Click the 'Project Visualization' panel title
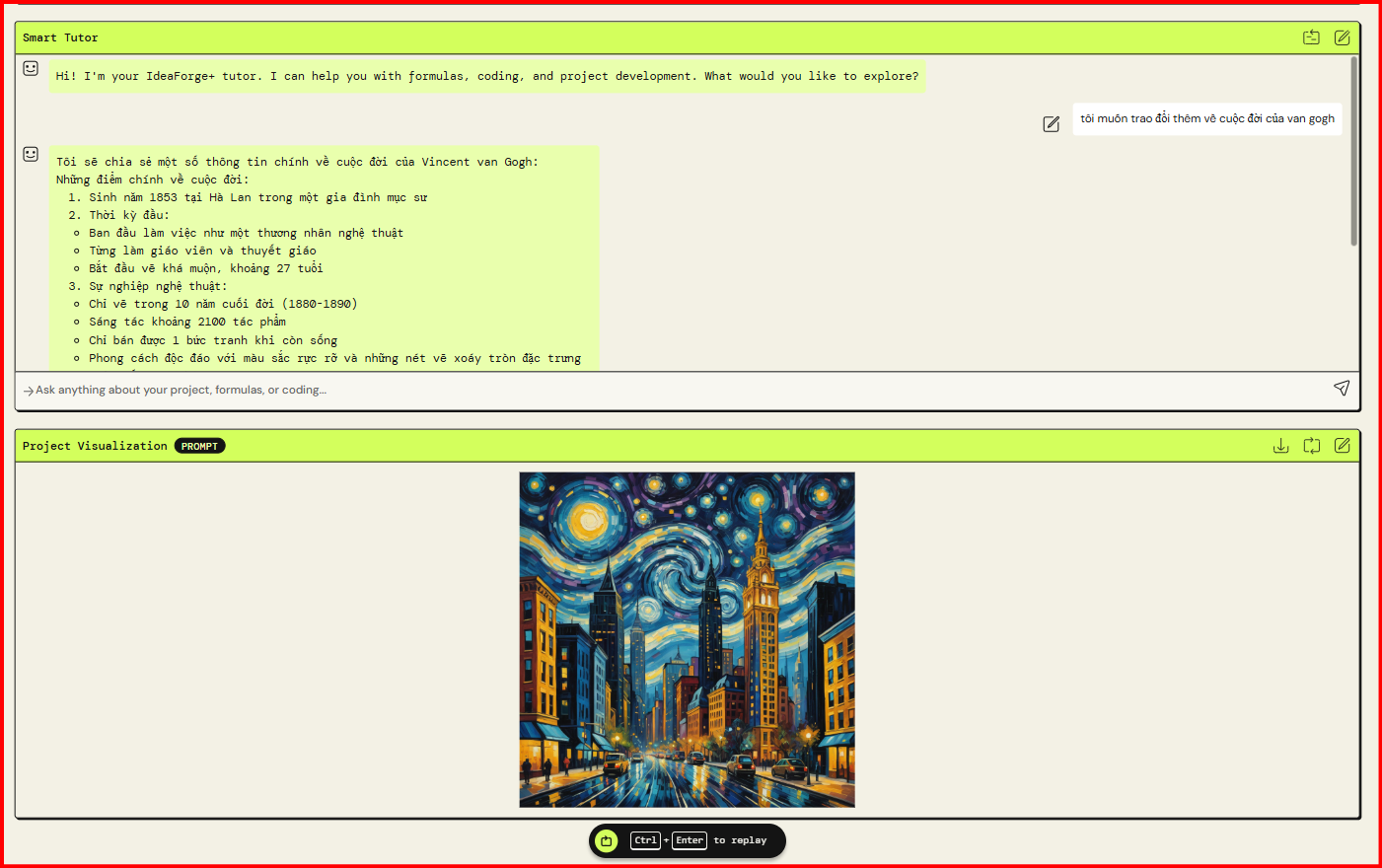Image resolution: width=1382 pixels, height=868 pixels. (95, 446)
